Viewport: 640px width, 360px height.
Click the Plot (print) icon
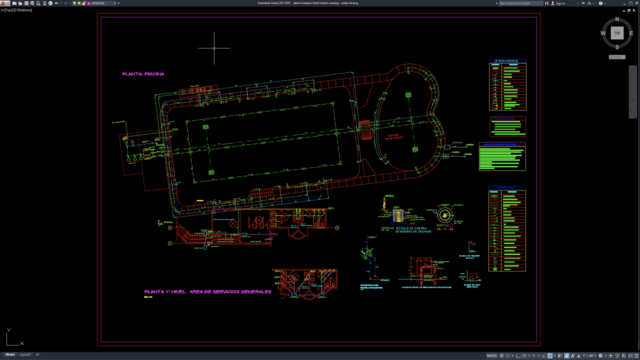click(51, 3)
